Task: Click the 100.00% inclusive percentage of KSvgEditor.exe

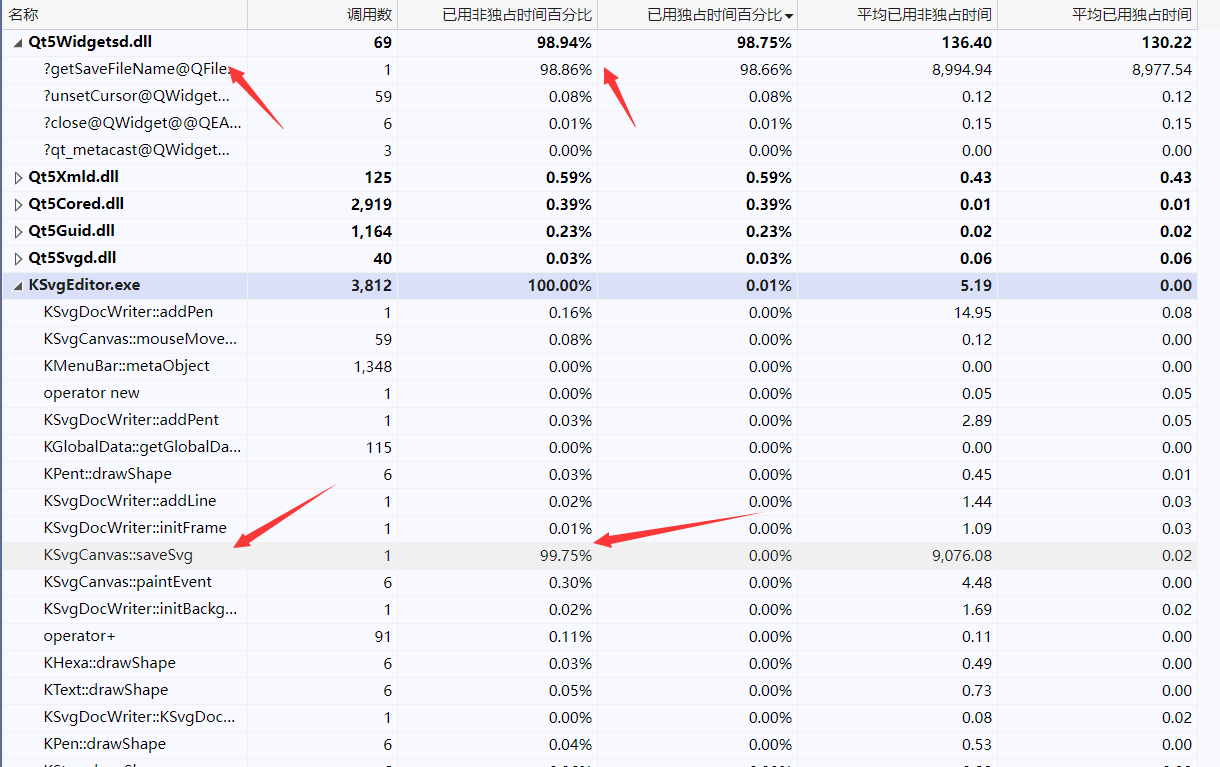Action: pos(560,285)
